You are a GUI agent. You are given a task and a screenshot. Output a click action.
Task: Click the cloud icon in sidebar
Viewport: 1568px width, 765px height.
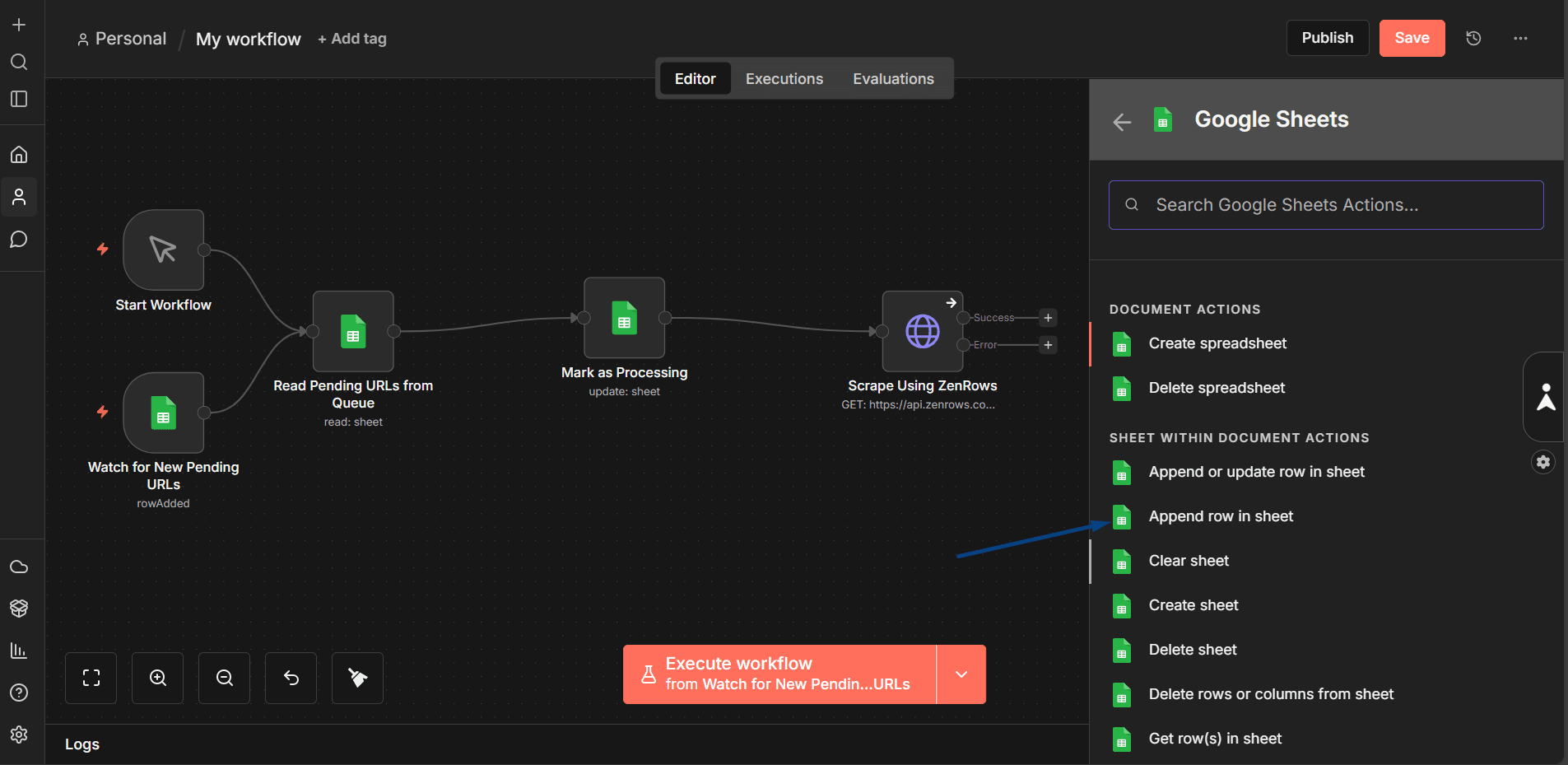[x=19, y=567]
